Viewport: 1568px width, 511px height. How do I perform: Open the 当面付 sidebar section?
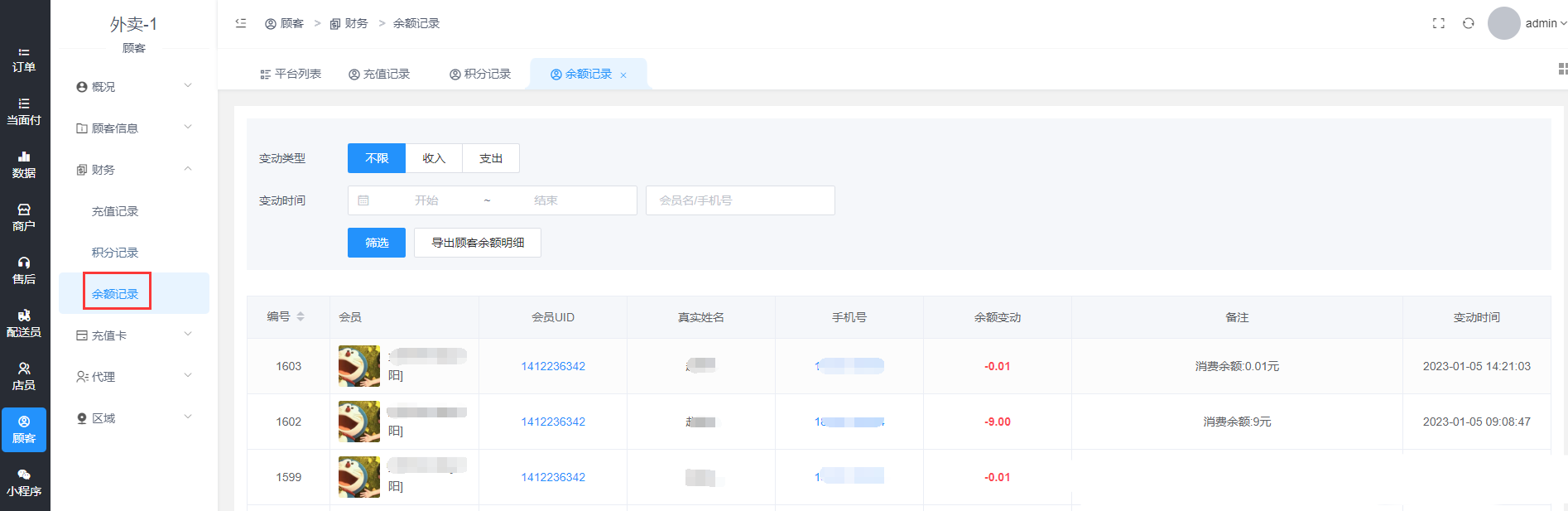[24, 113]
